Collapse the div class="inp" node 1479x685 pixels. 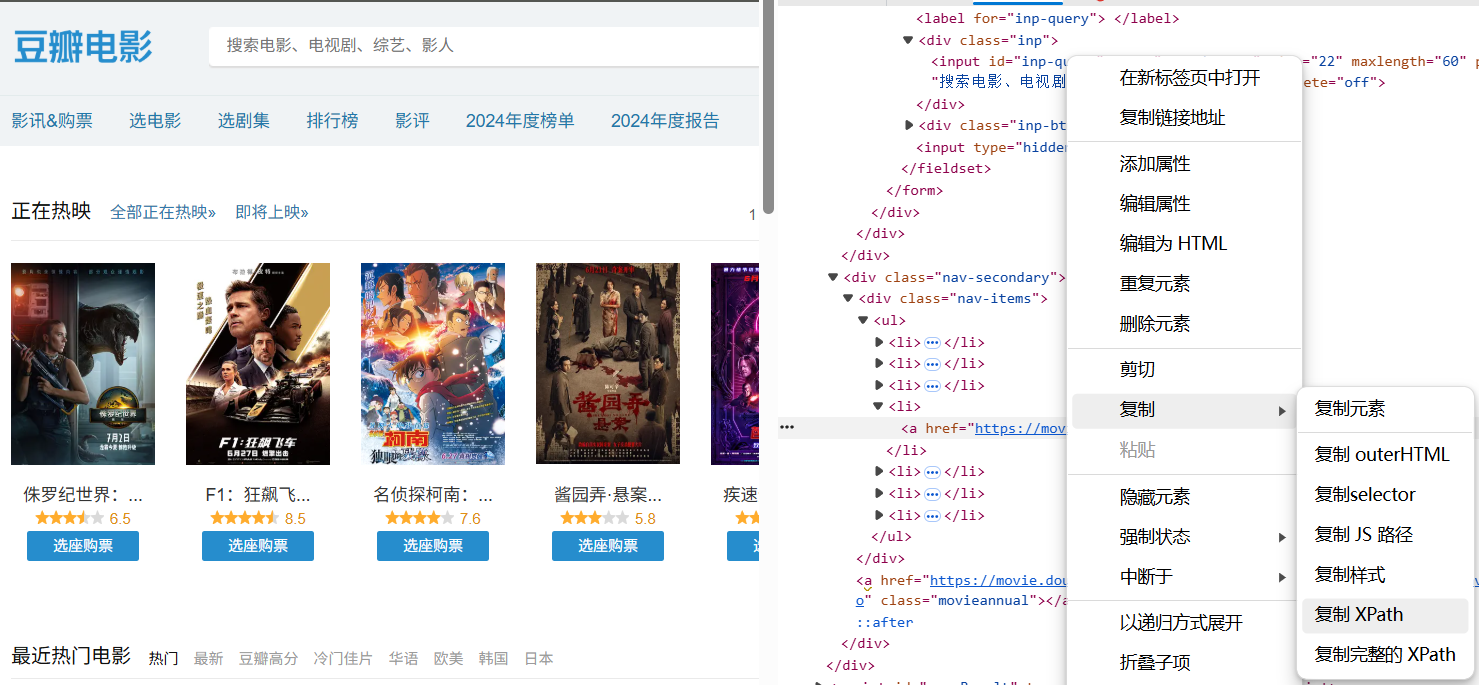pos(908,40)
